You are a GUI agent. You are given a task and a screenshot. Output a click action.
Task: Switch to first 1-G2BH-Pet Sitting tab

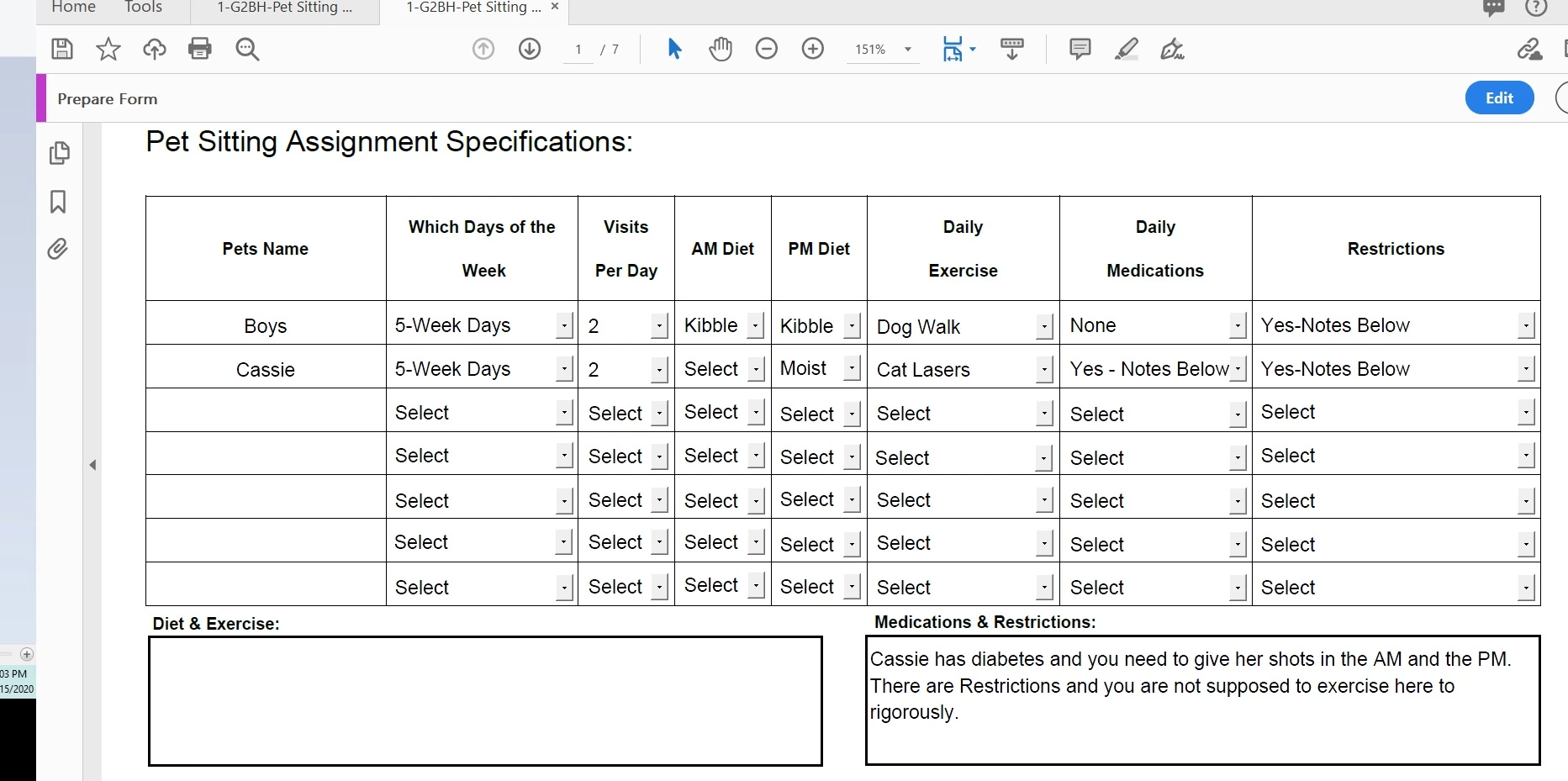(x=284, y=8)
